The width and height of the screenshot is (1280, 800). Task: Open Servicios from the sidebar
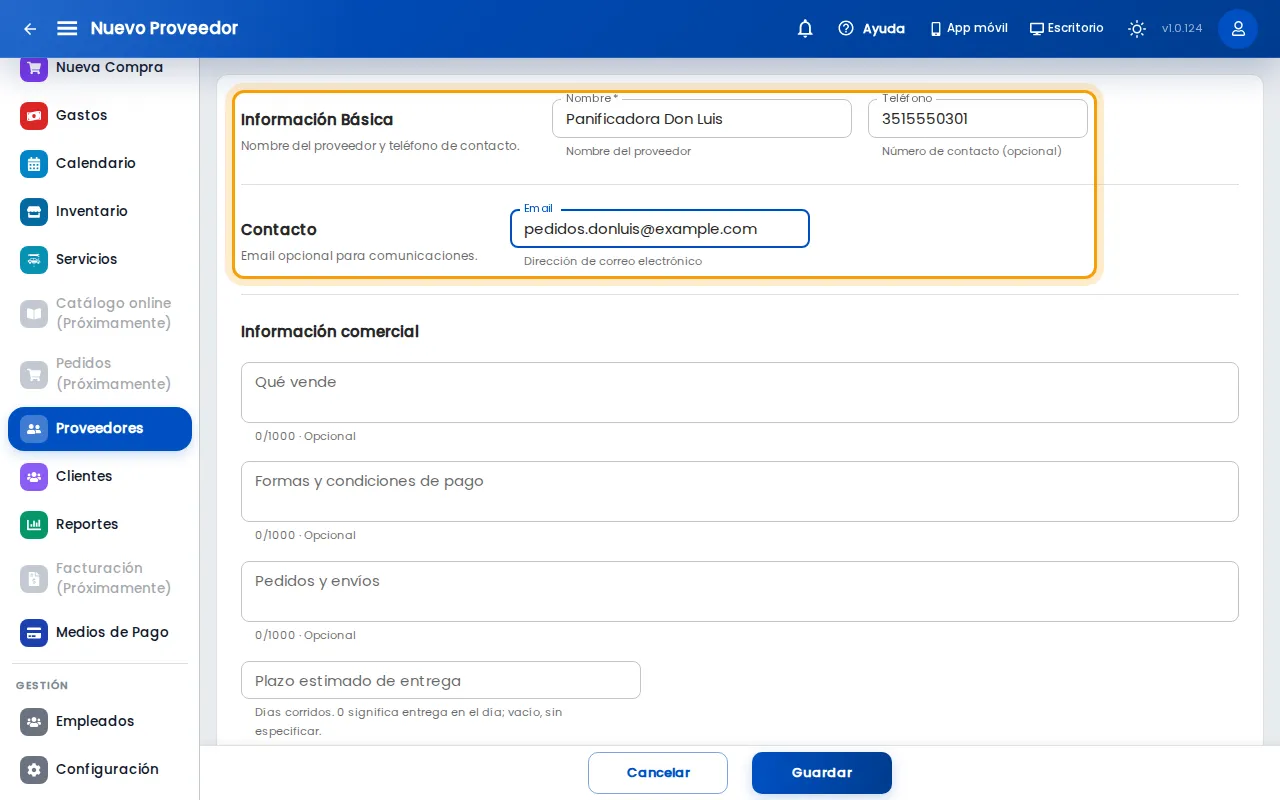(x=100, y=259)
